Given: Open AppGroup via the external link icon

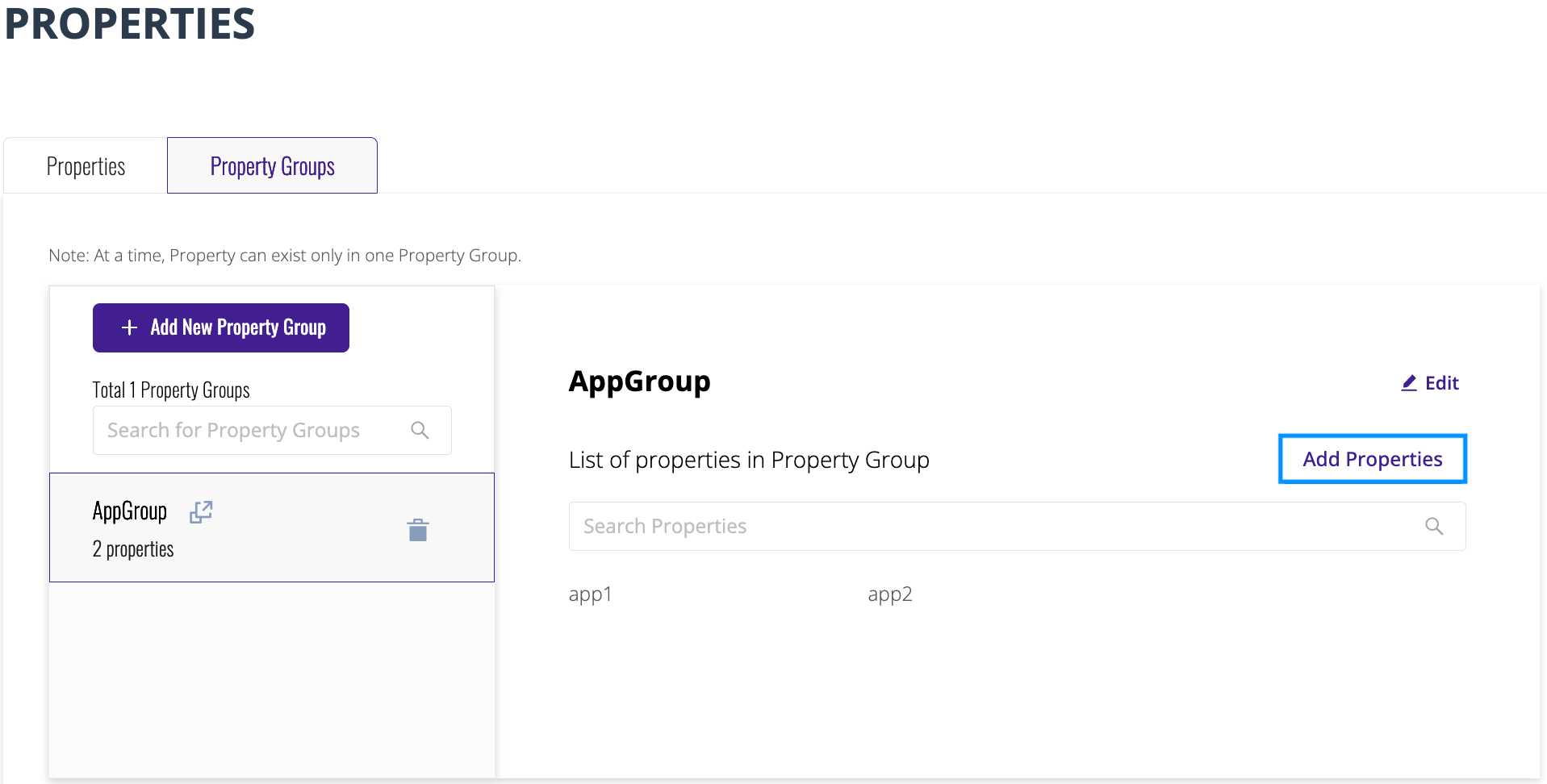Looking at the screenshot, I should [x=201, y=512].
